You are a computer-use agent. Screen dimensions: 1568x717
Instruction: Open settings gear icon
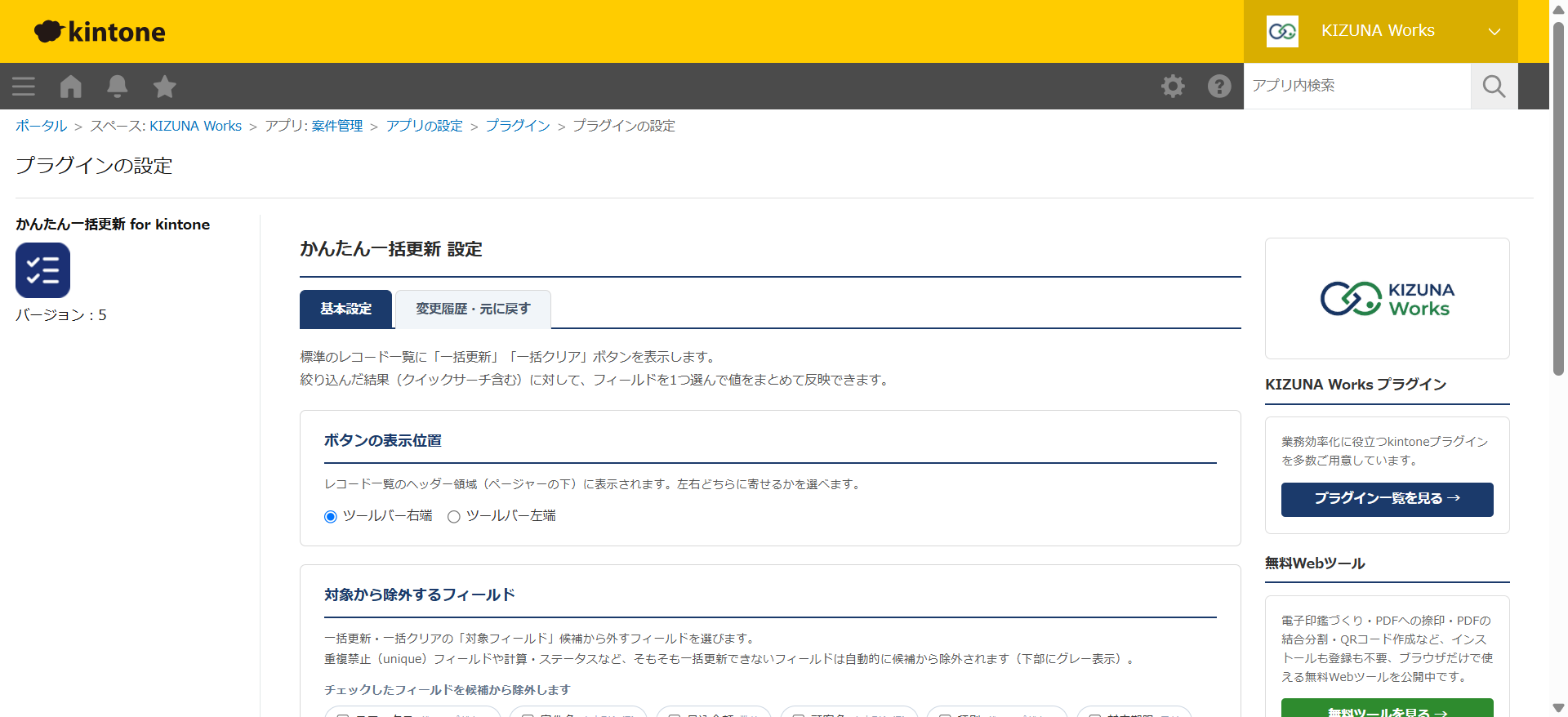tap(1173, 86)
